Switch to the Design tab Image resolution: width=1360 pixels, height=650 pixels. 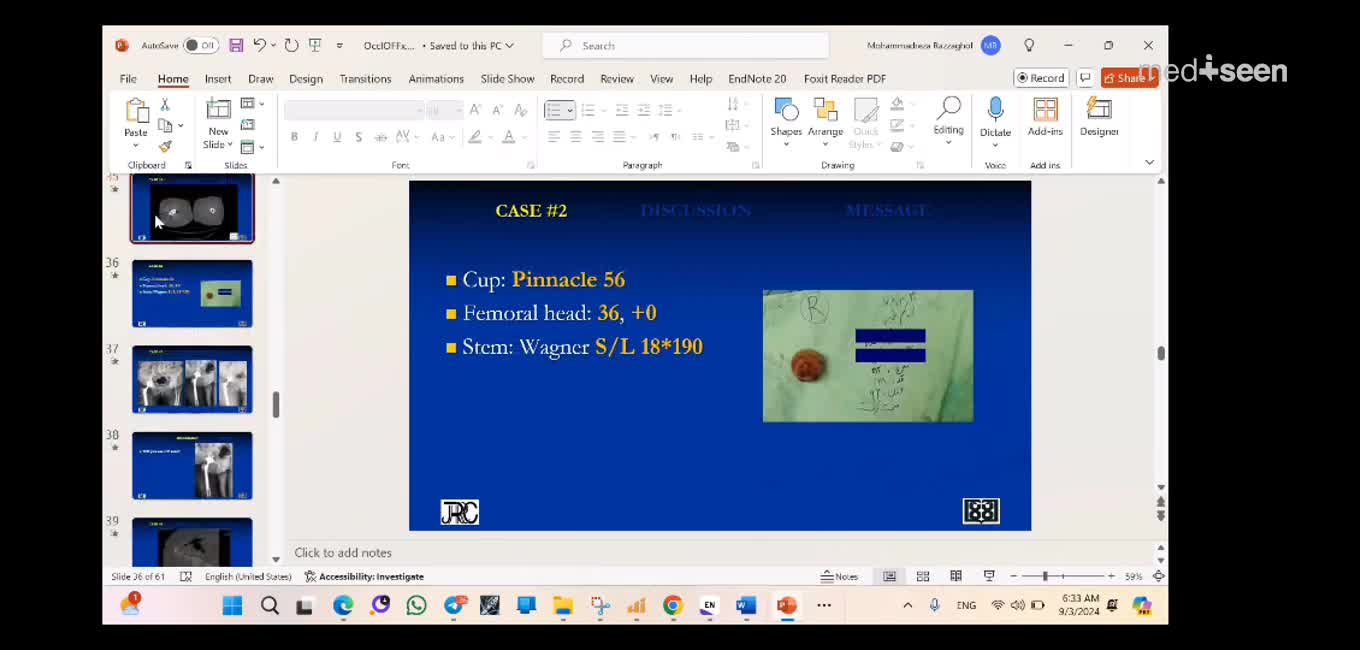306,78
